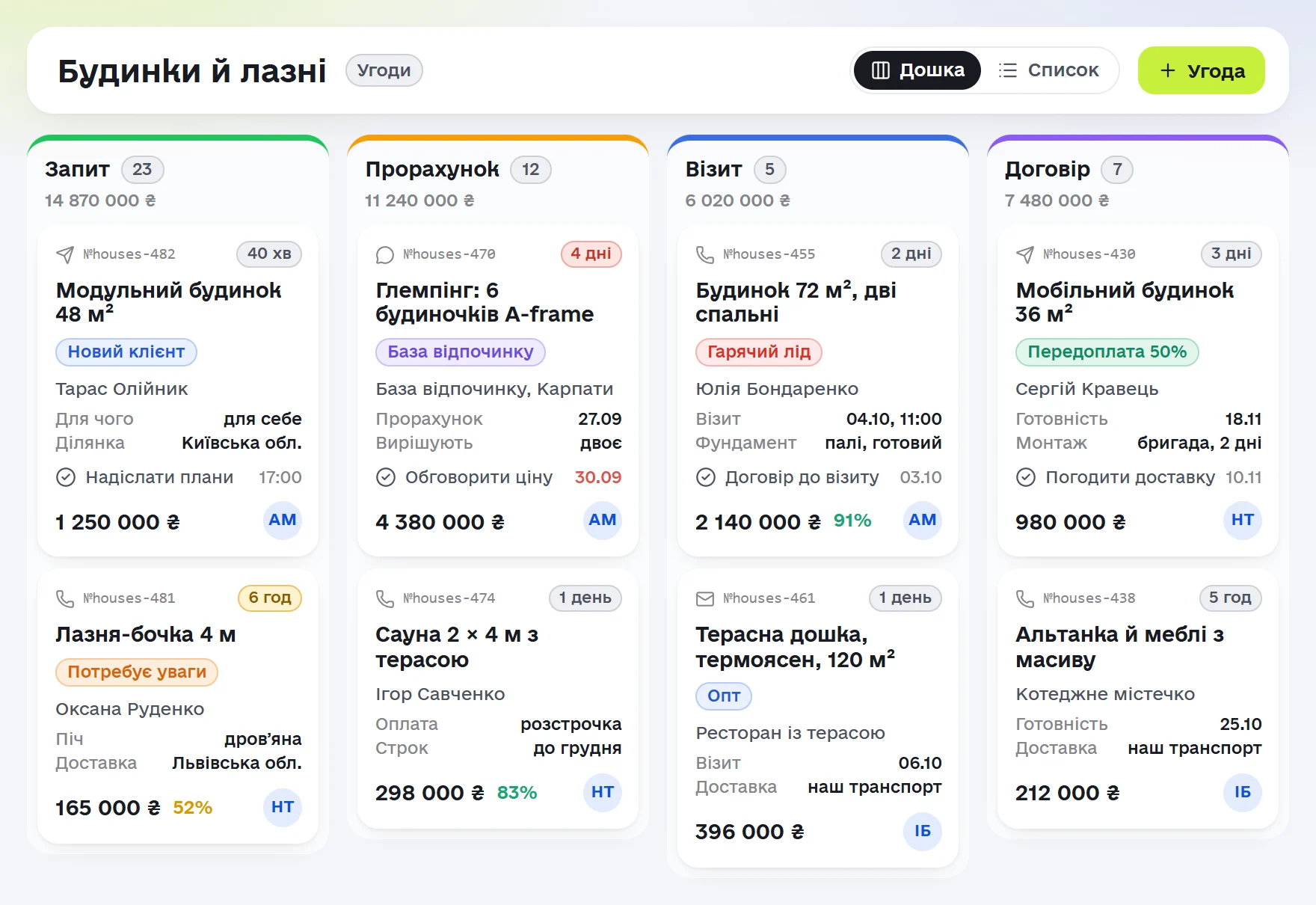Open AM assignee avatar on Модульний будинок card
Viewport: 1316px width, 905px height.
coord(283,520)
